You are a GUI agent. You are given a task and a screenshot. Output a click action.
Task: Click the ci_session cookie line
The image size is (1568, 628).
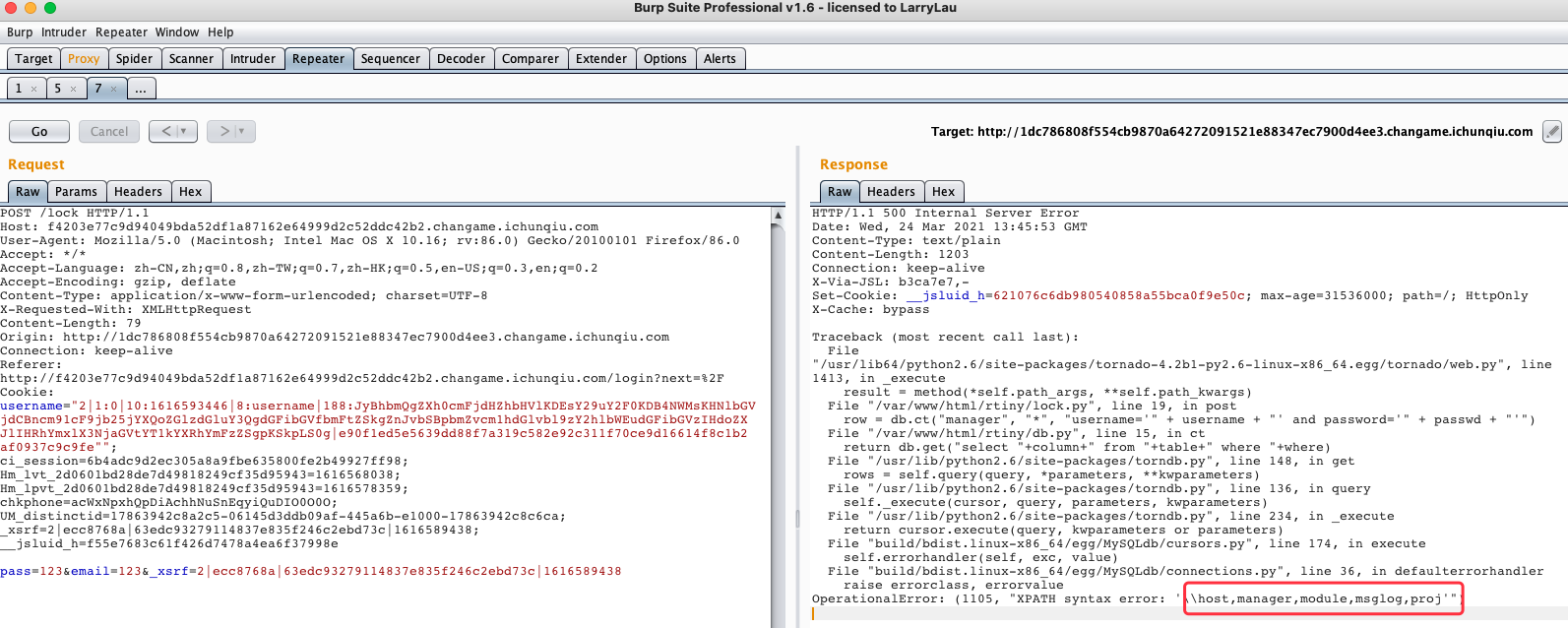coord(204,461)
